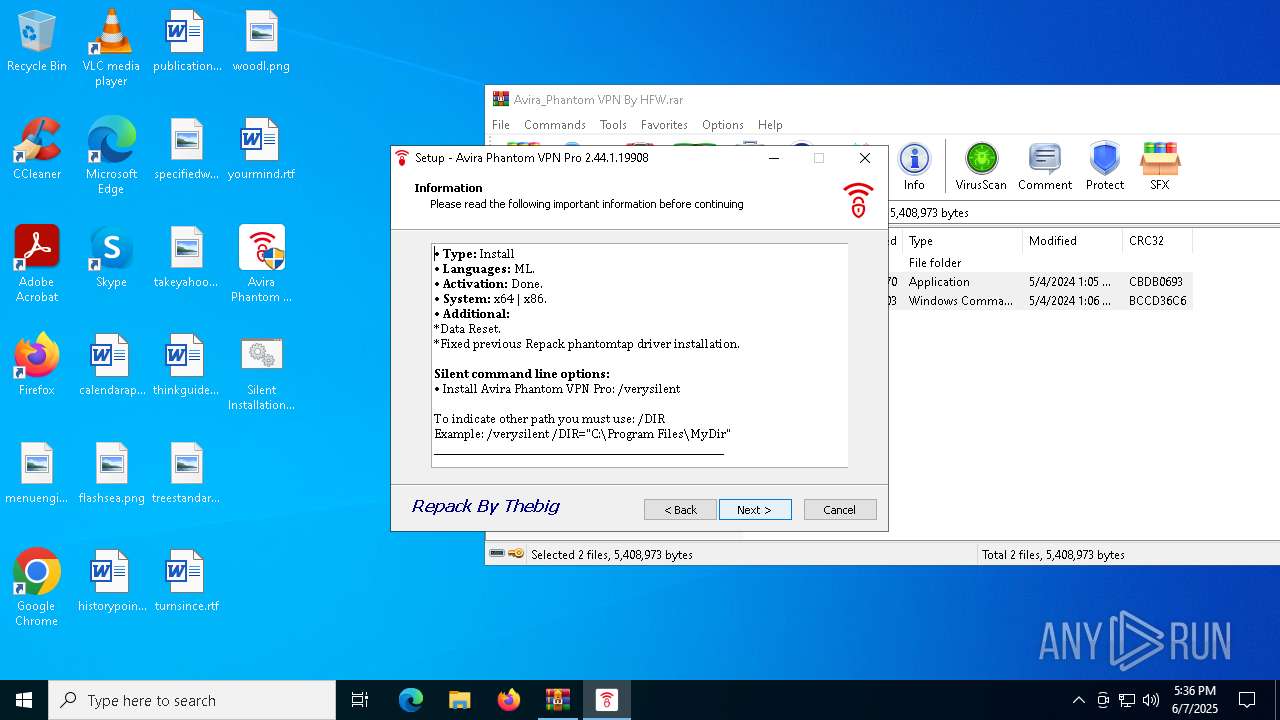Show hidden system tray icons

point(1078,700)
